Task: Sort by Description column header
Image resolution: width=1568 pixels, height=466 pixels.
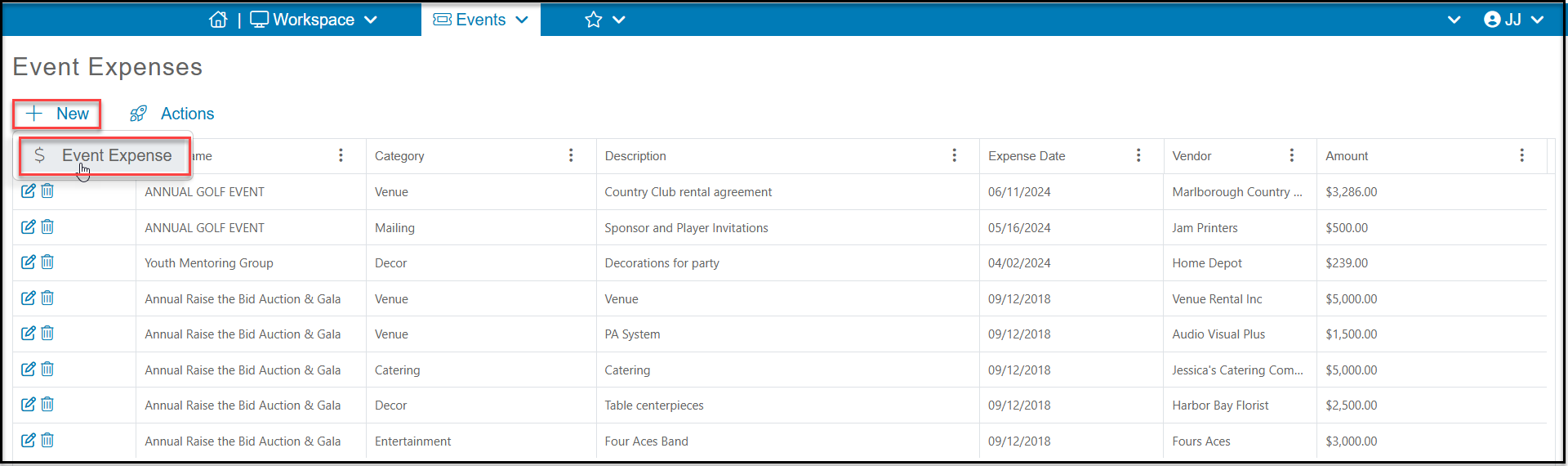Action: [635, 156]
